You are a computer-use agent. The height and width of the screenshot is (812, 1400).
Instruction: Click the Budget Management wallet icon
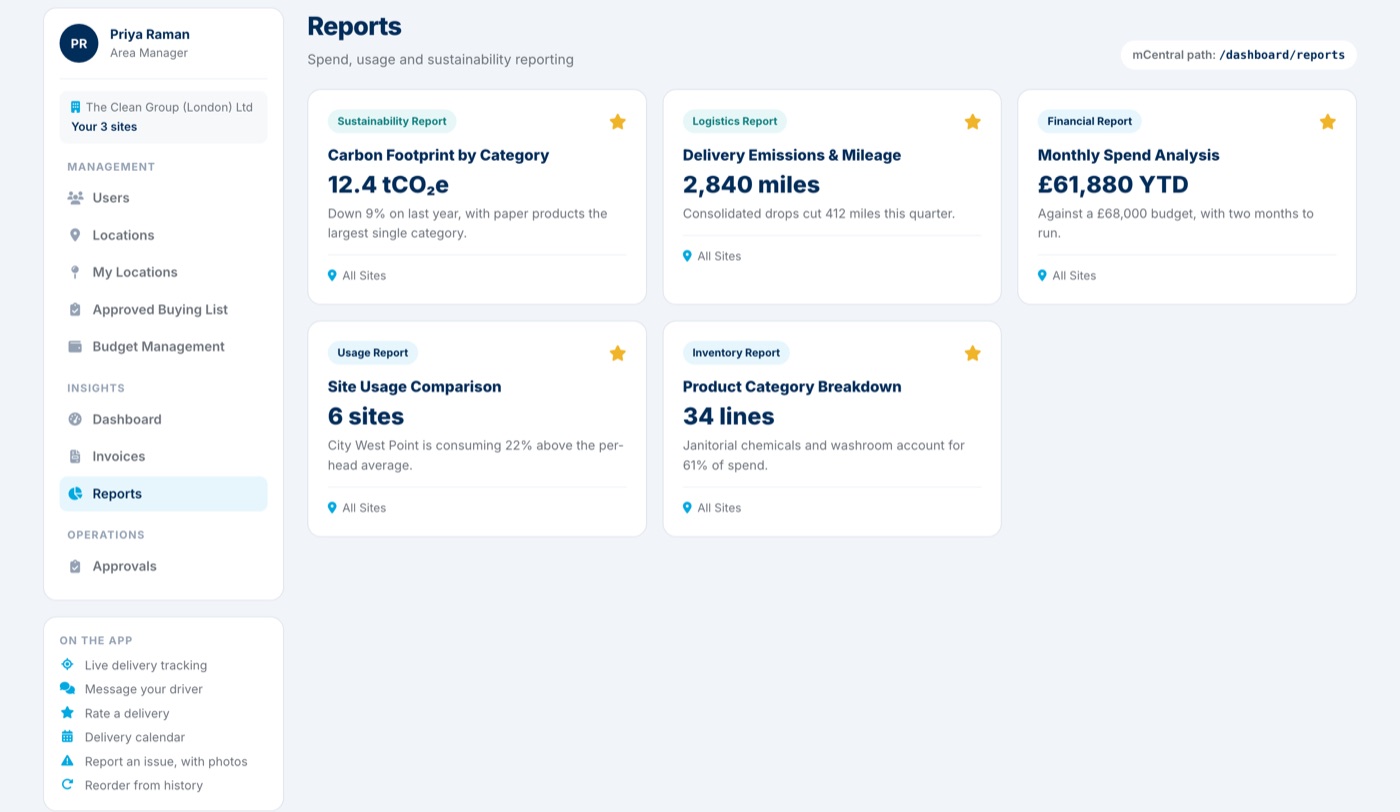tap(75, 347)
